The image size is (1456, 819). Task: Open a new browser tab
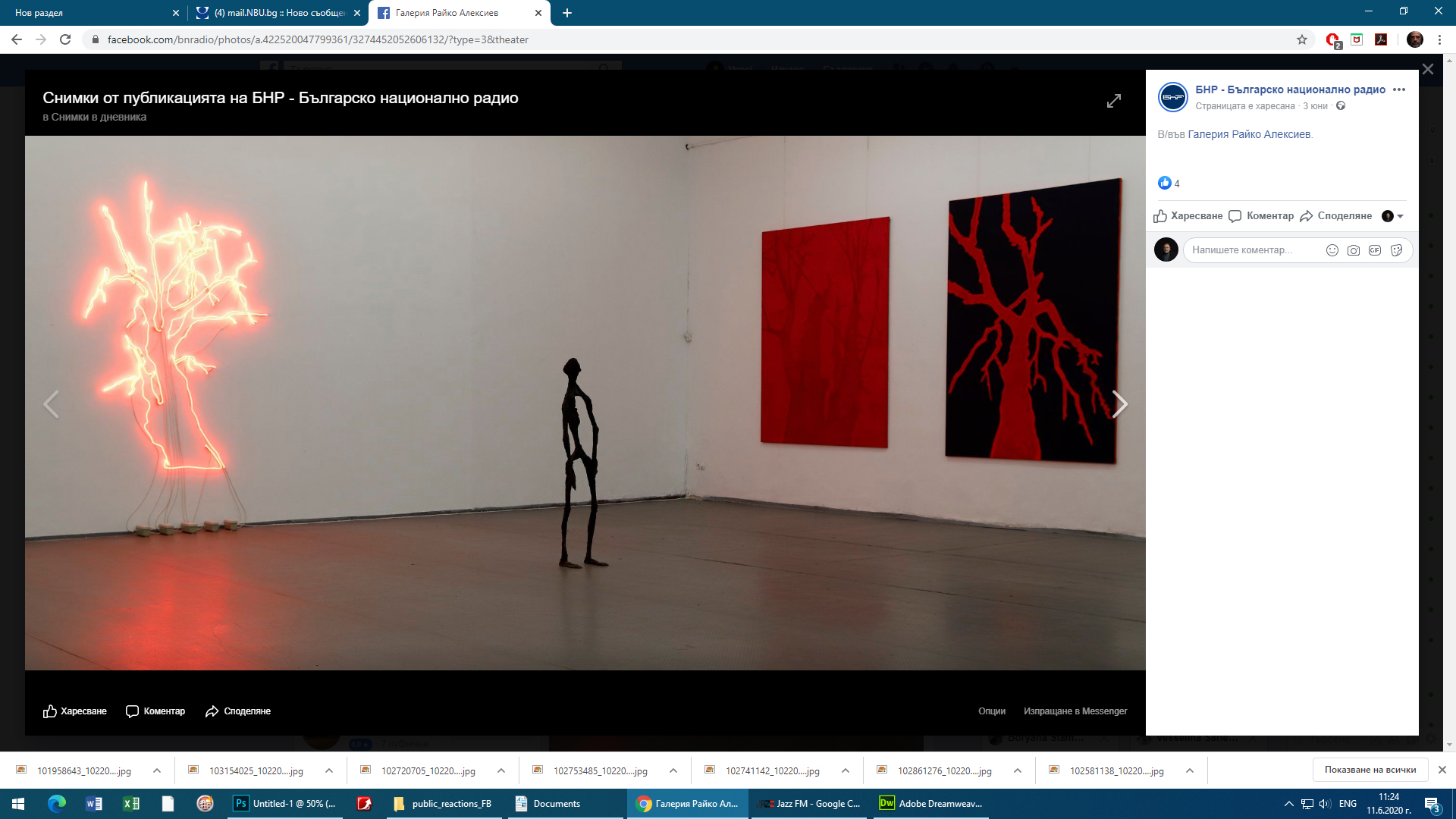[x=567, y=13]
